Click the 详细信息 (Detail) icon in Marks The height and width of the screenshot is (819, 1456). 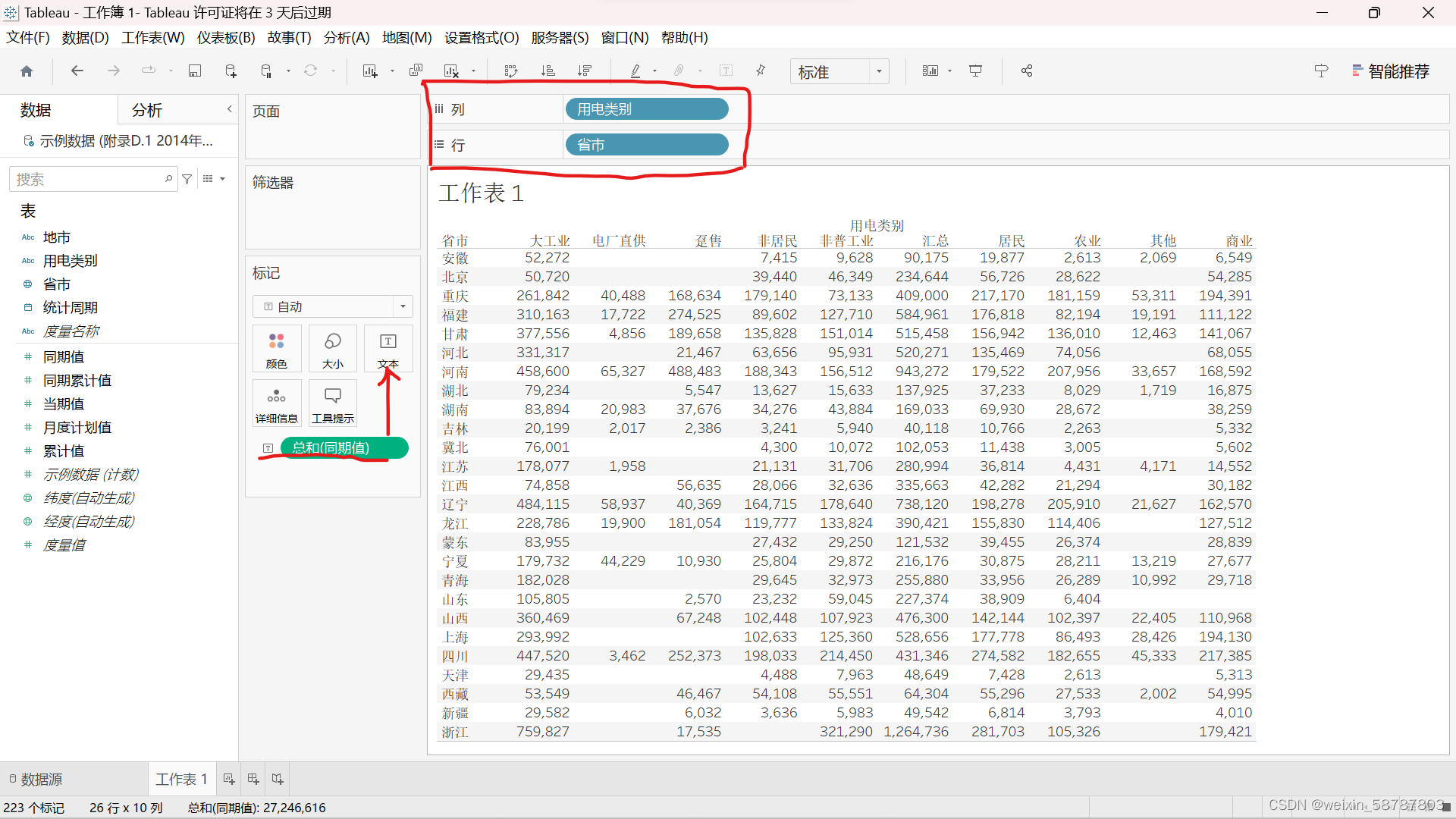[x=276, y=403]
